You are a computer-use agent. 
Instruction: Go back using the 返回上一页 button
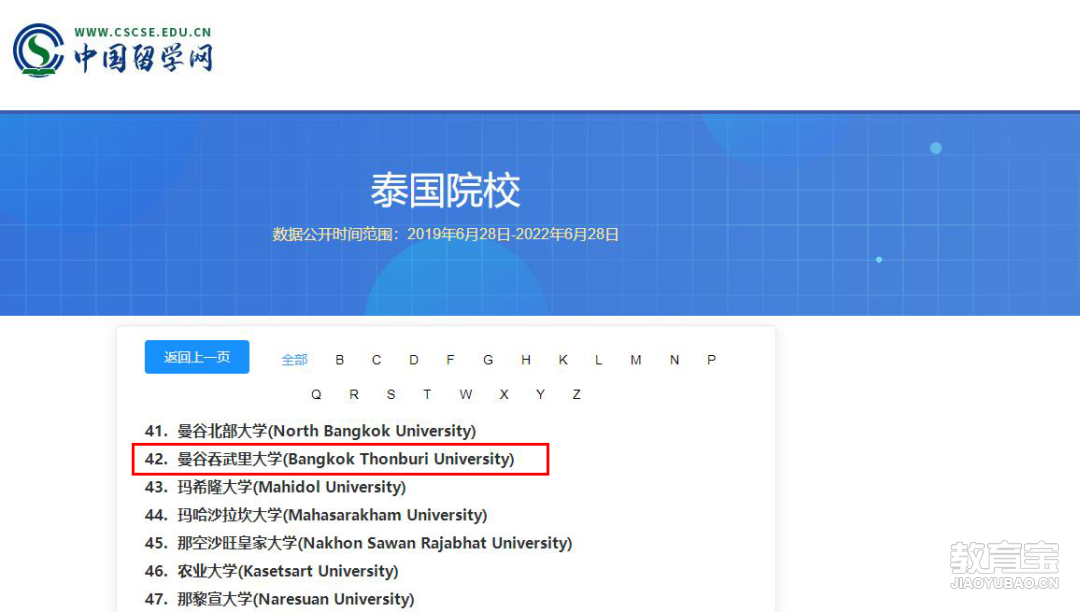tap(197, 357)
